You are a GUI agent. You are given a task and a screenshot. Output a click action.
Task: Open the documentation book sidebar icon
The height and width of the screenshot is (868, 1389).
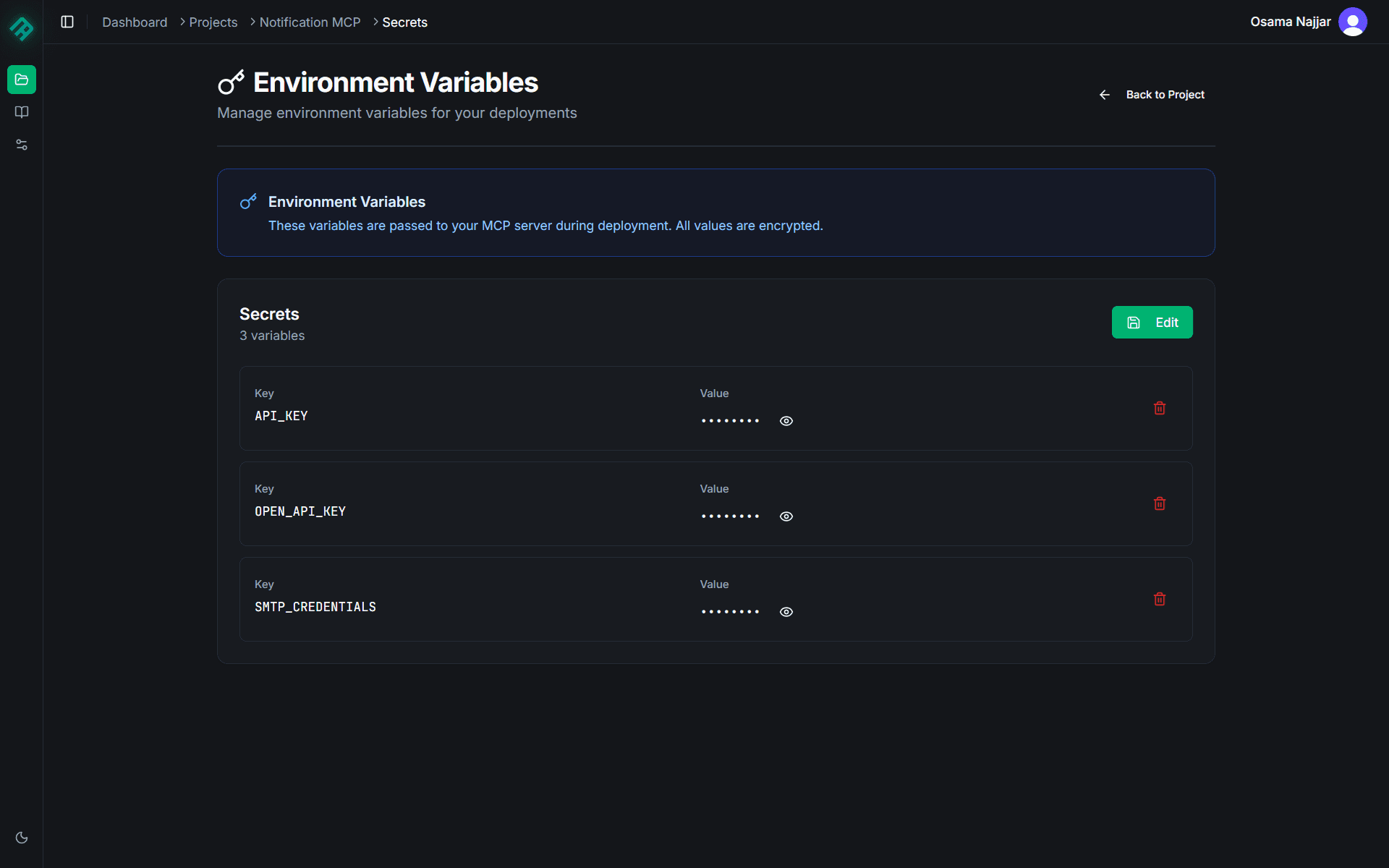coord(22,112)
